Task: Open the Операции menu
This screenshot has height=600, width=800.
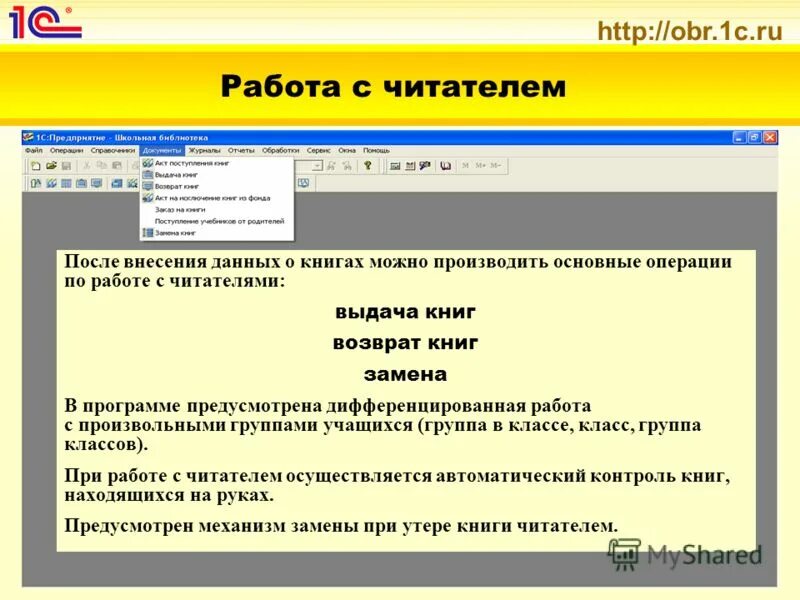Action: (x=66, y=151)
